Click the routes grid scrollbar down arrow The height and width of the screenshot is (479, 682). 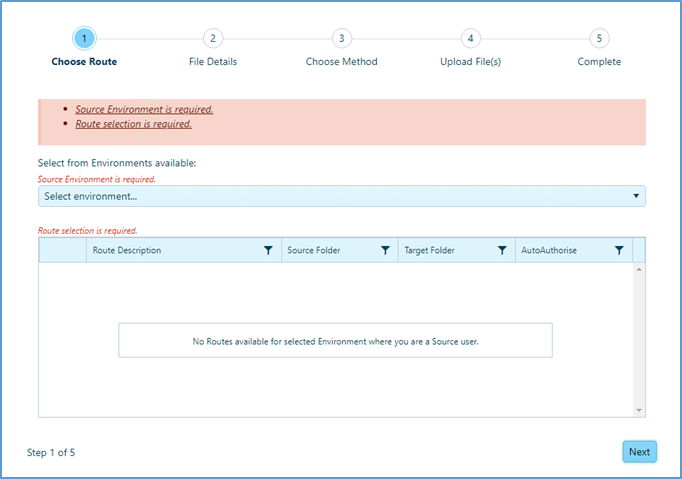click(639, 410)
